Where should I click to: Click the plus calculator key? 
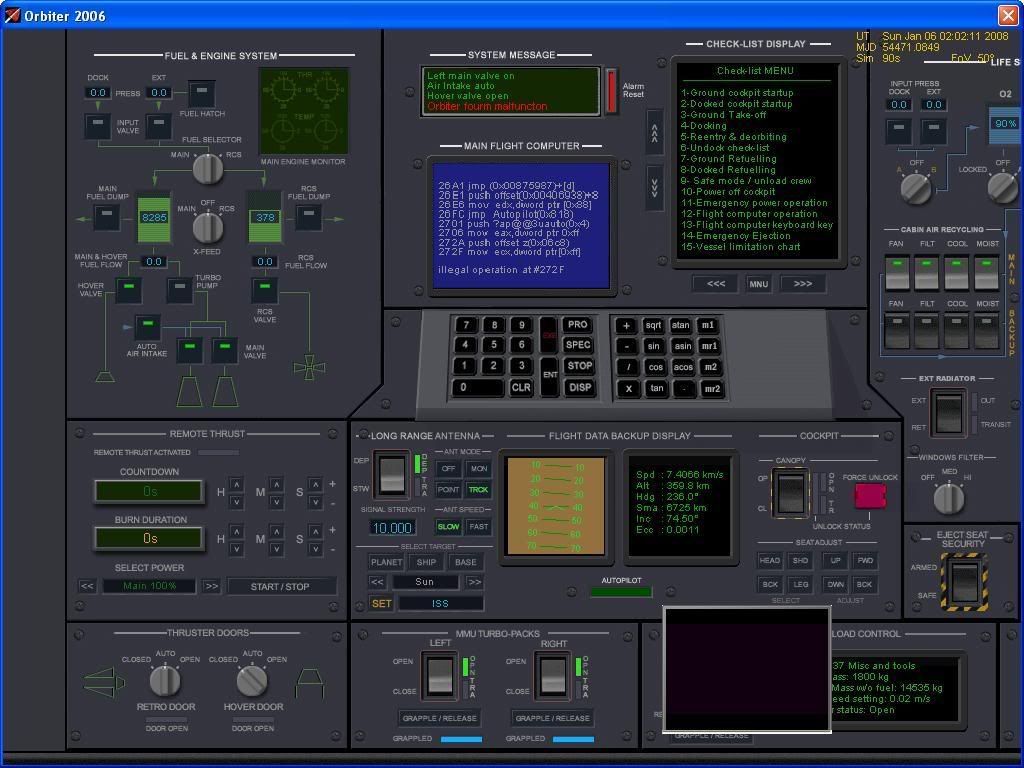pyautogui.click(x=626, y=325)
